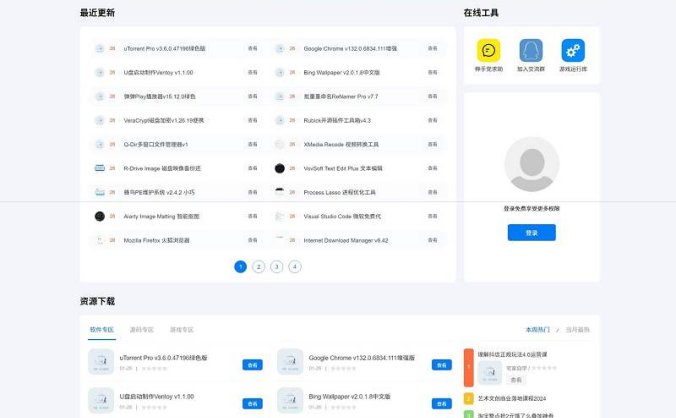676x418 pixels.
Task: Click blue 查看 button for Google Chrome card
Action: [x=442, y=365]
